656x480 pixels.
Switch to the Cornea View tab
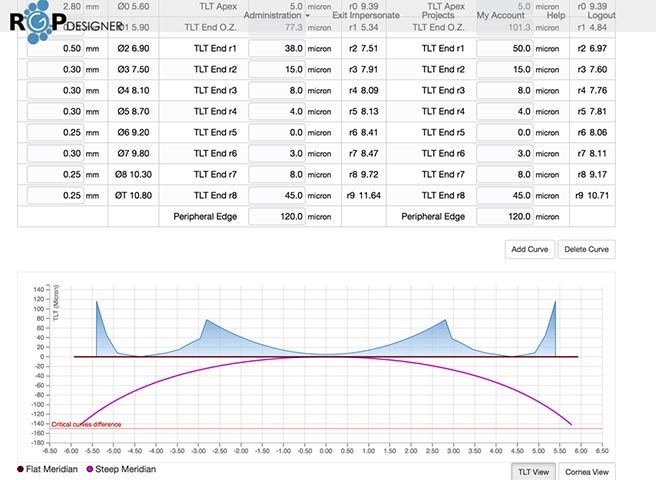[587, 471]
